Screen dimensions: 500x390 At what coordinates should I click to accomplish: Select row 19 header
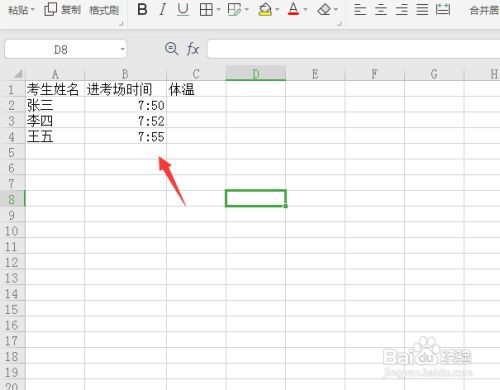(x=12, y=372)
